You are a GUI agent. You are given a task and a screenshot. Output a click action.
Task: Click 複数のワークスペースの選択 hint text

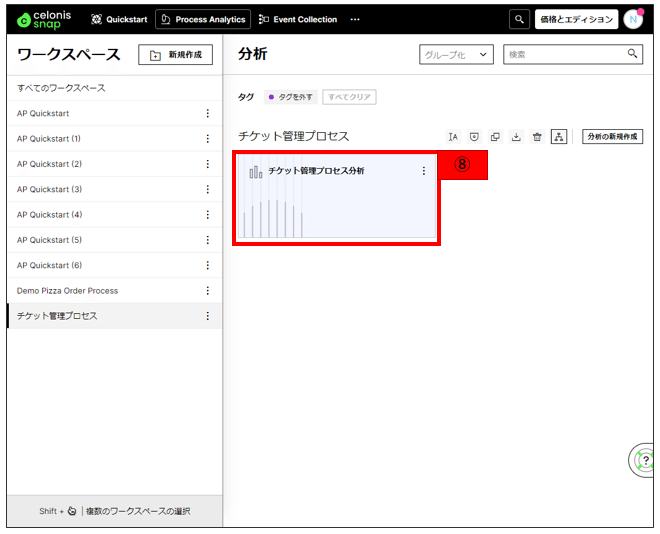click(138, 511)
